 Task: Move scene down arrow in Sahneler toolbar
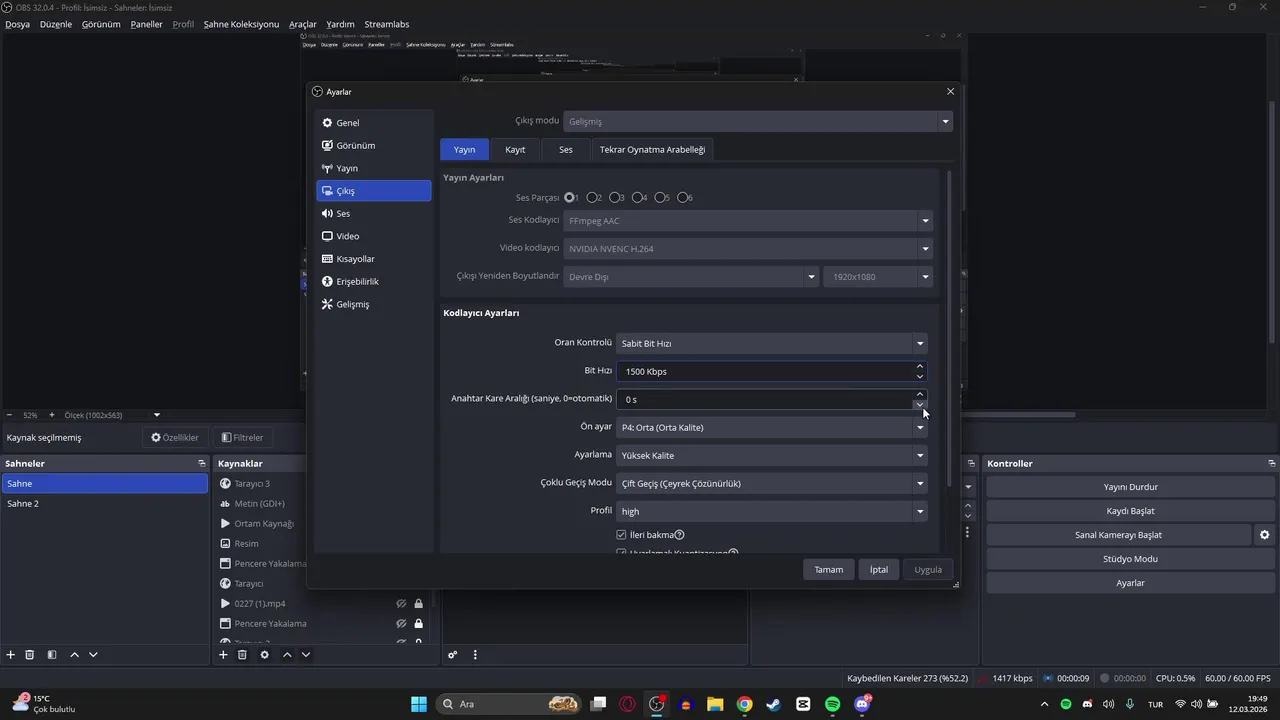(93, 655)
